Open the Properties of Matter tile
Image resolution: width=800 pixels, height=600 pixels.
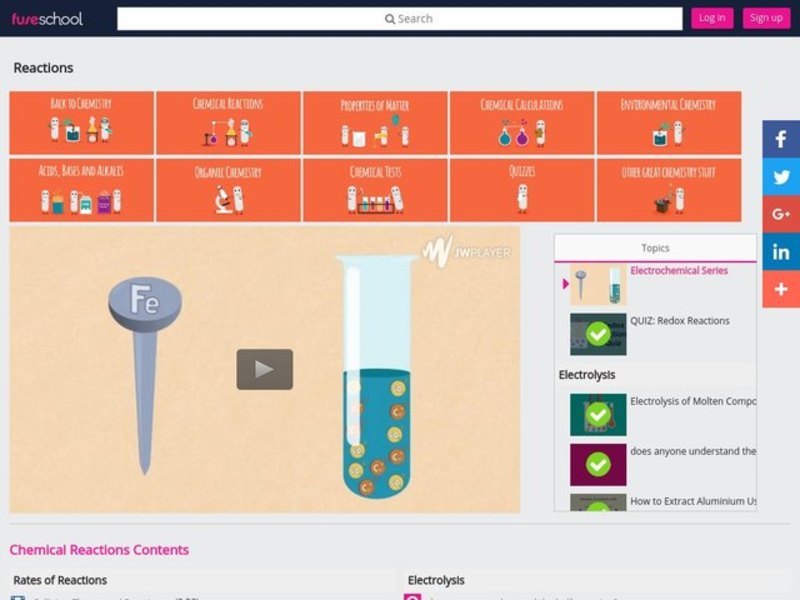coord(375,123)
